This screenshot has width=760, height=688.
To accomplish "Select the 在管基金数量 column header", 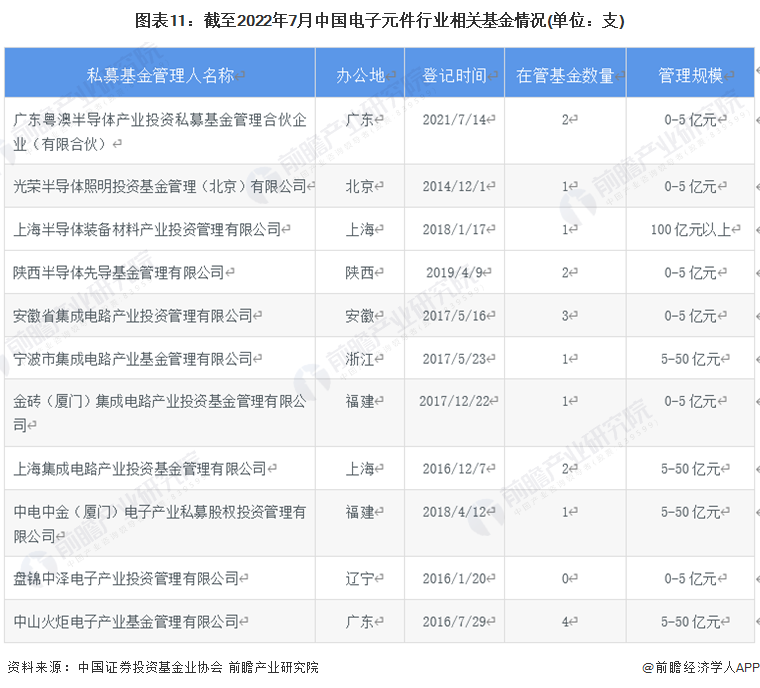I will (565, 73).
